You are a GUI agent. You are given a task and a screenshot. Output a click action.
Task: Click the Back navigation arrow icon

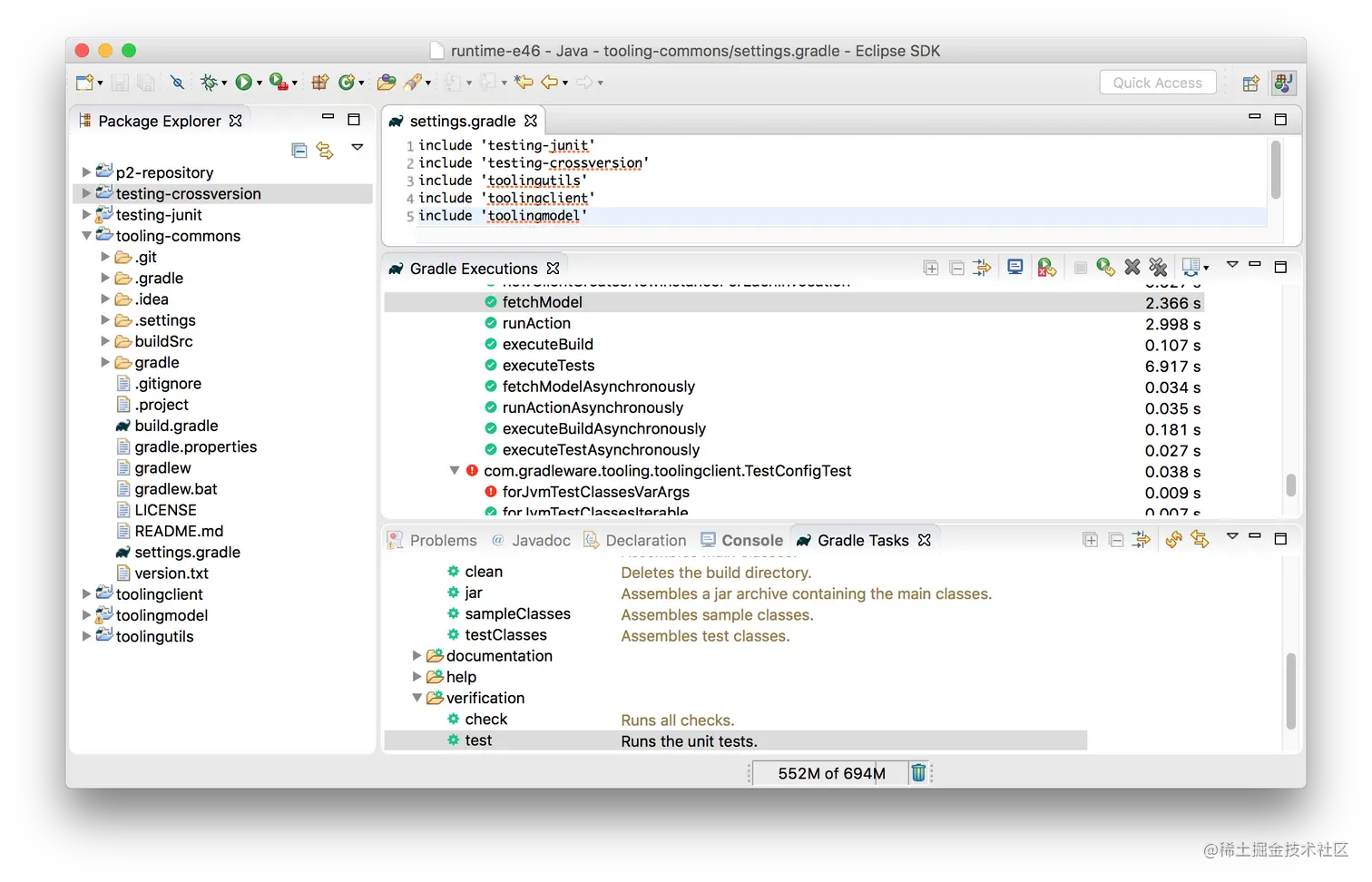(x=550, y=83)
